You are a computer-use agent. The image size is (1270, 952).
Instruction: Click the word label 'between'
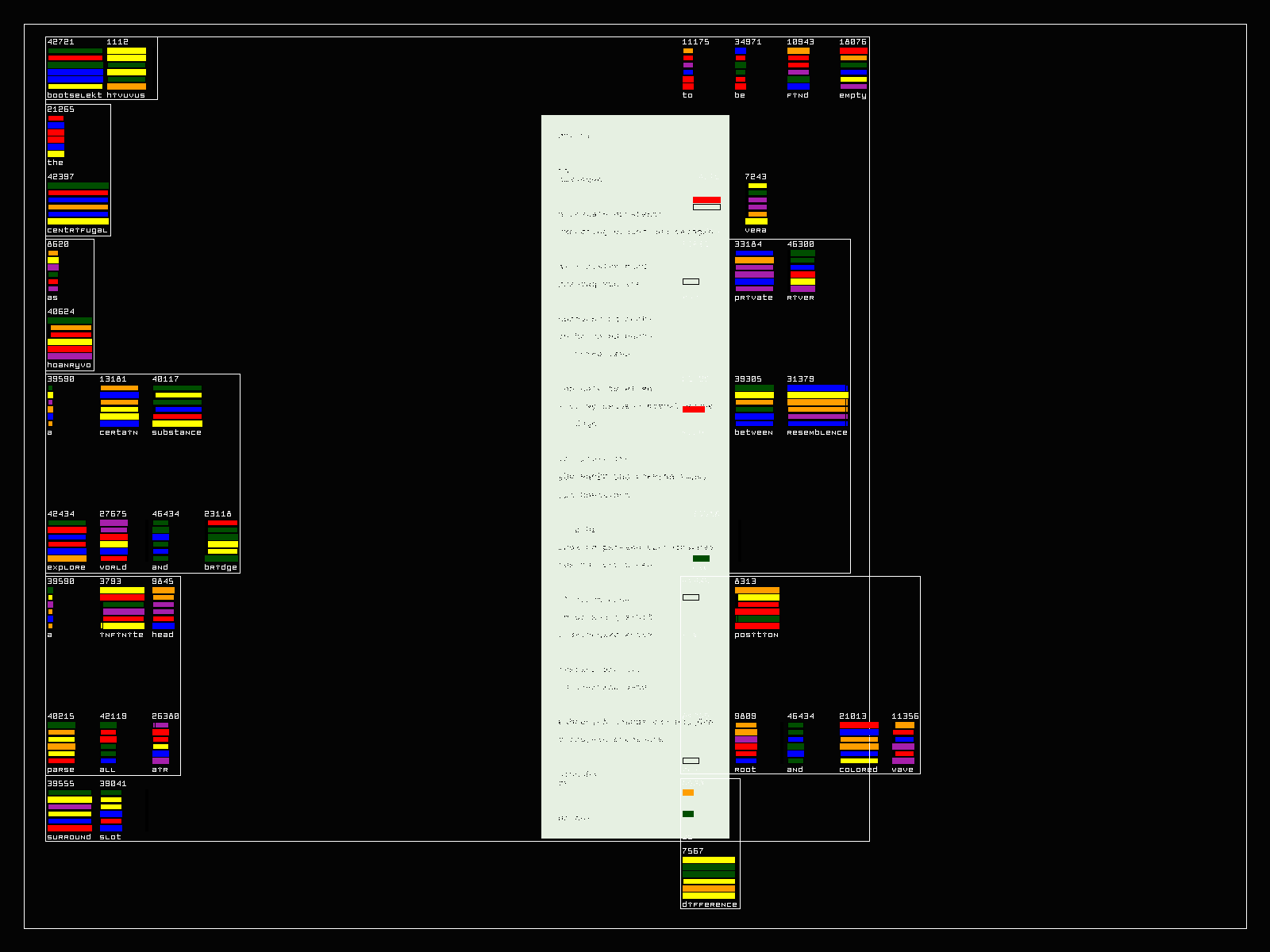pos(753,432)
